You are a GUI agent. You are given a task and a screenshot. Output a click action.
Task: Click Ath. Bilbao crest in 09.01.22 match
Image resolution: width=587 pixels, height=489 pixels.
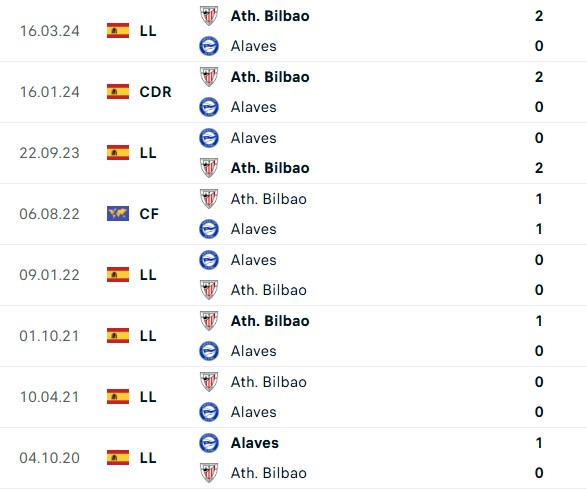point(209,290)
